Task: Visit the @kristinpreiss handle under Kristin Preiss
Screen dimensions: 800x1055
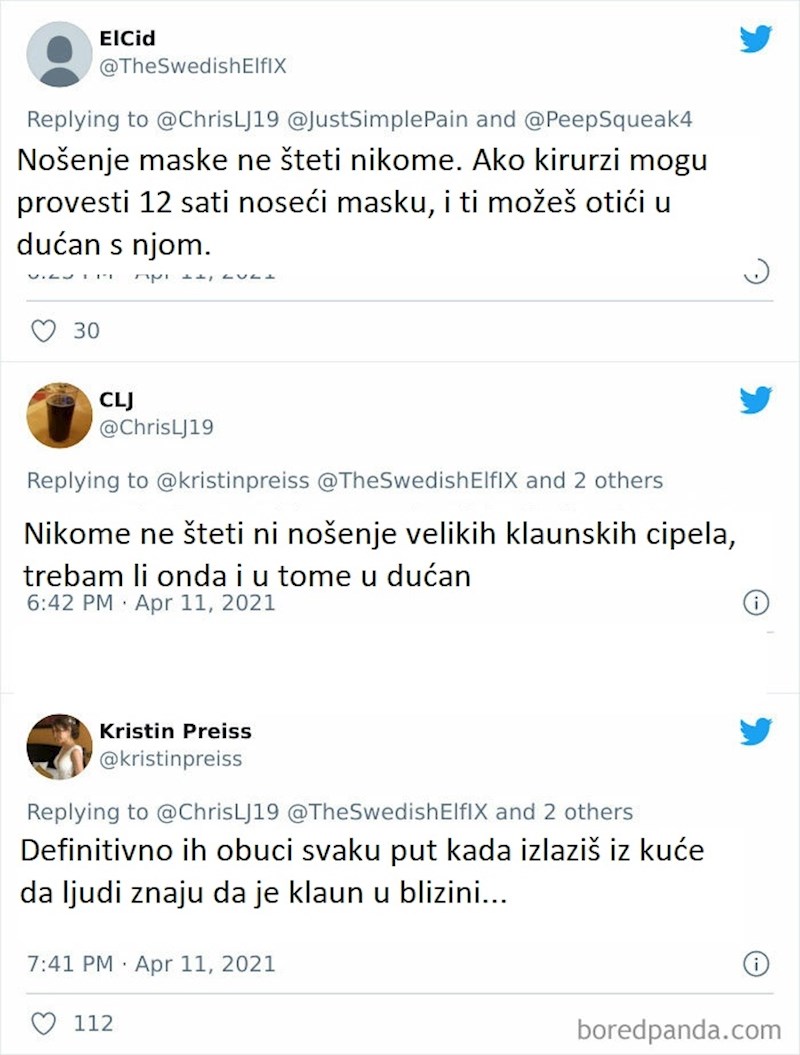Action: pos(170,759)
